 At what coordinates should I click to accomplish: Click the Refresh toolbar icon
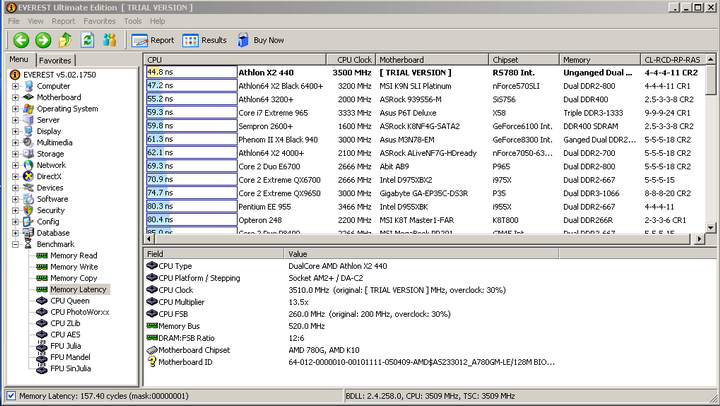coord(87,40)
